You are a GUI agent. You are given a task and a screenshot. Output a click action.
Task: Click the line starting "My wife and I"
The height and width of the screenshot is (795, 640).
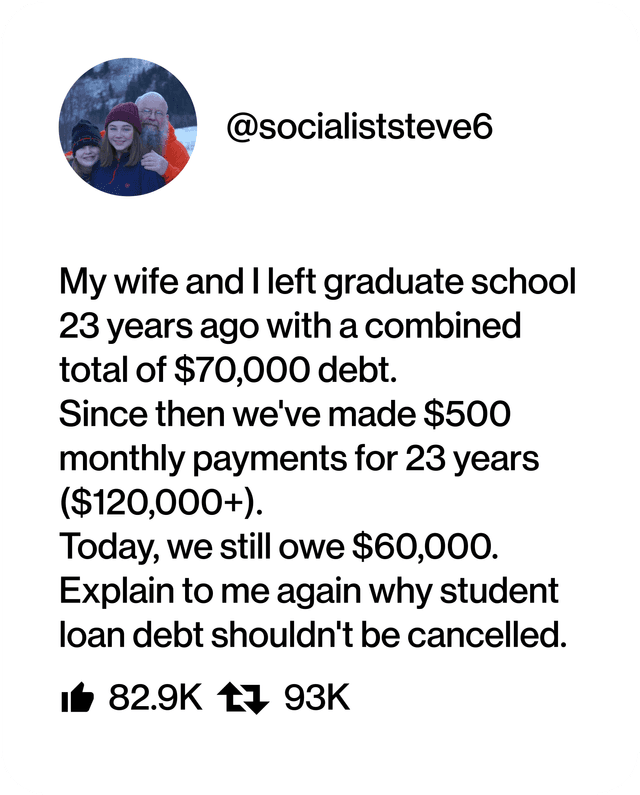[x=318, y=283]
